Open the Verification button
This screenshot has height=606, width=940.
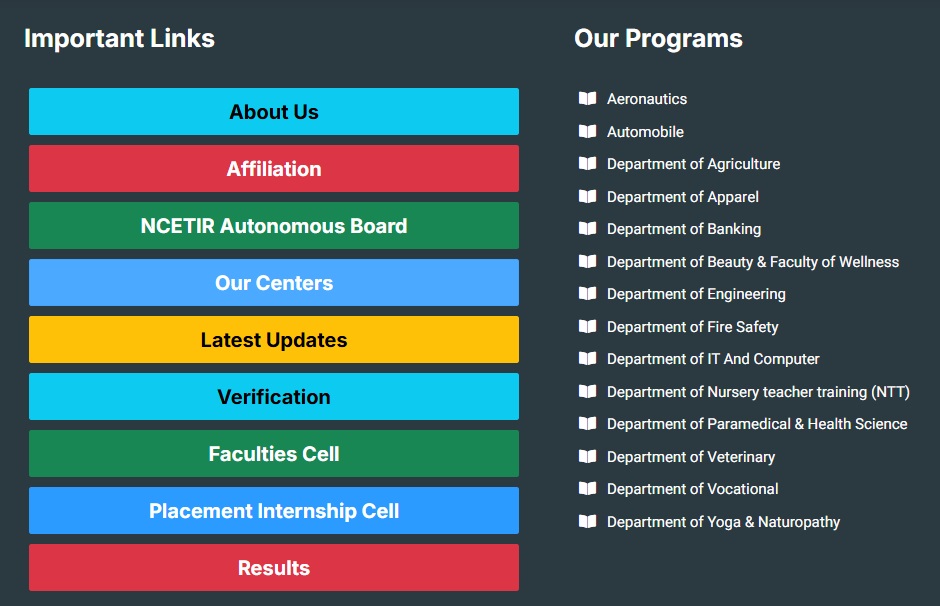point(274,396)
